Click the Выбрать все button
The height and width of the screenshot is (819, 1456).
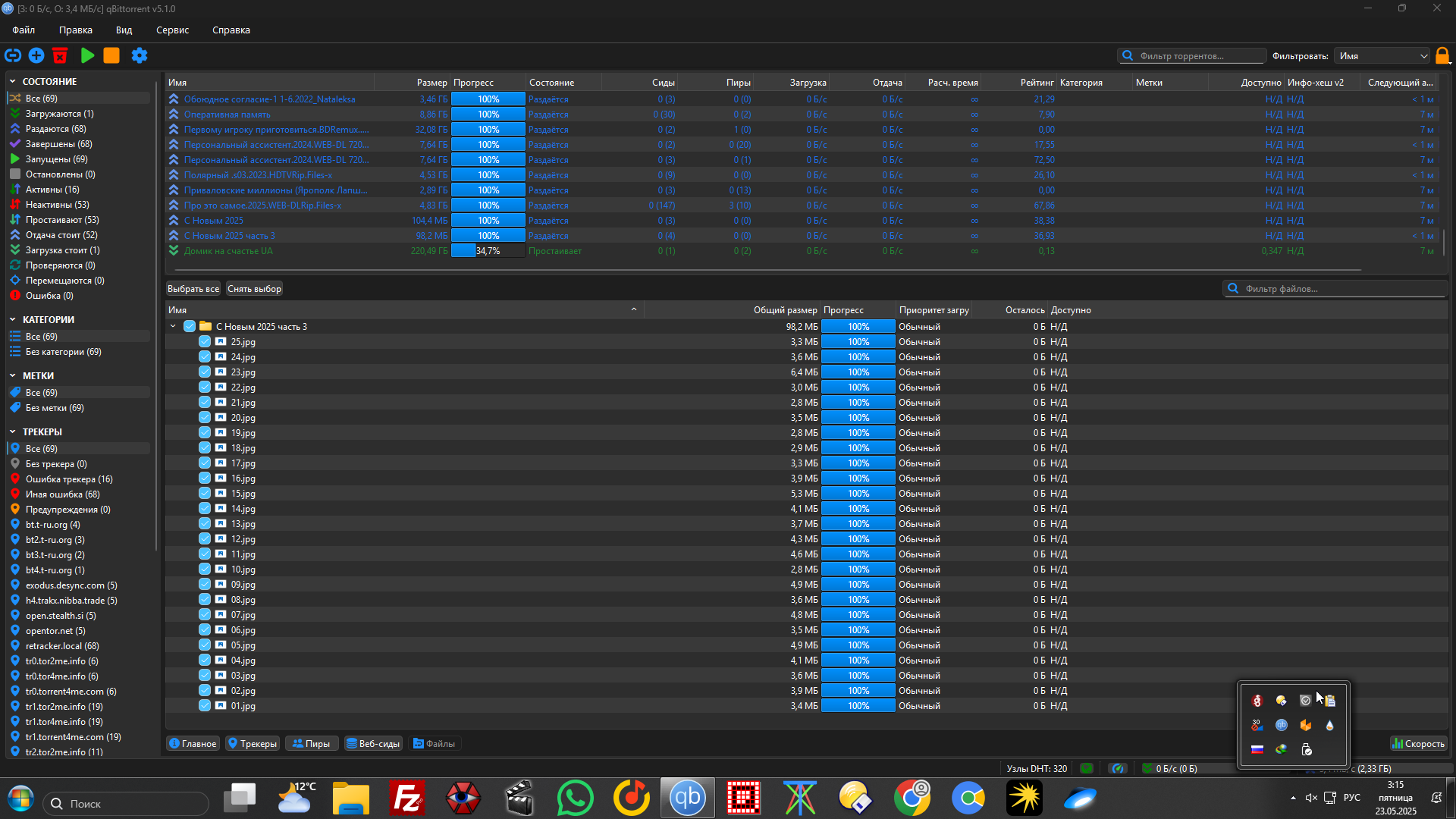[x=193, y=289]
